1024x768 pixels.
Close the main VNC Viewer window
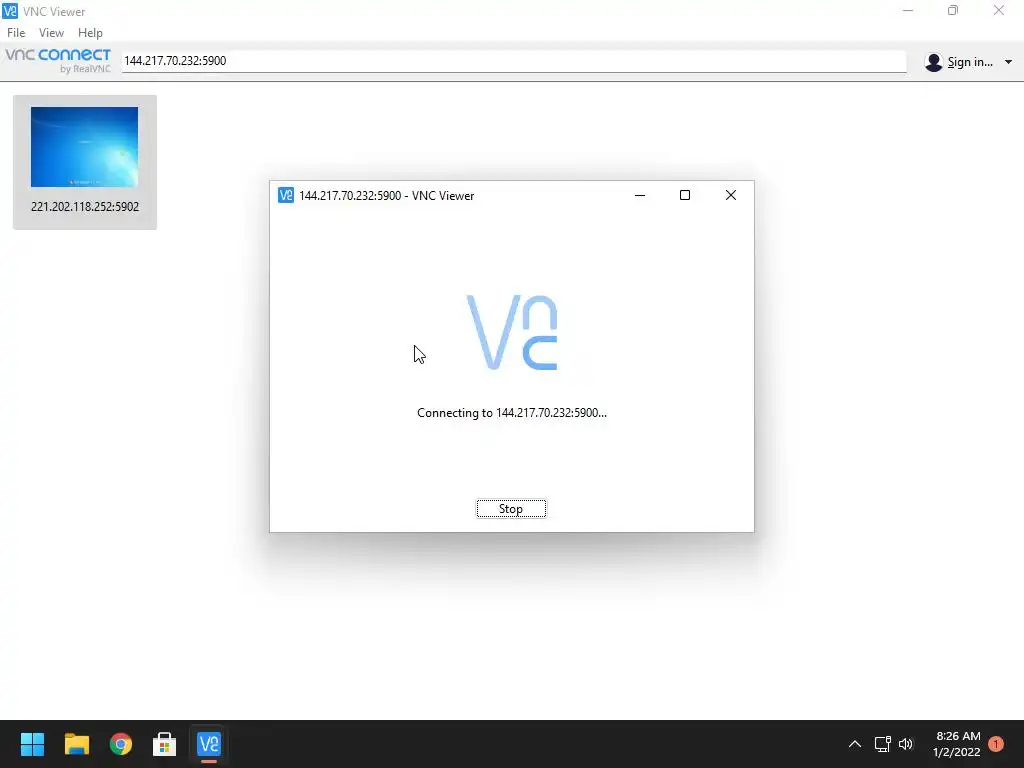coord(999,10)
